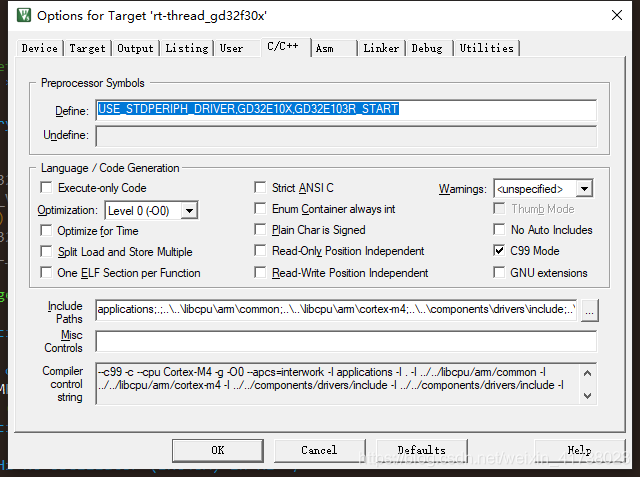Click the Cancel button
Viewport: 640px width, 477px height.
click(319, 450)
